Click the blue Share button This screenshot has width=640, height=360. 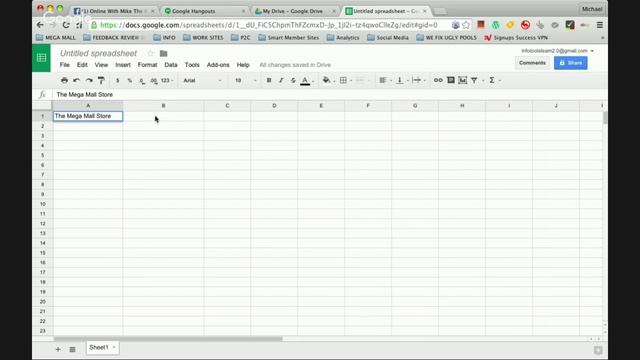pos(570,63)
